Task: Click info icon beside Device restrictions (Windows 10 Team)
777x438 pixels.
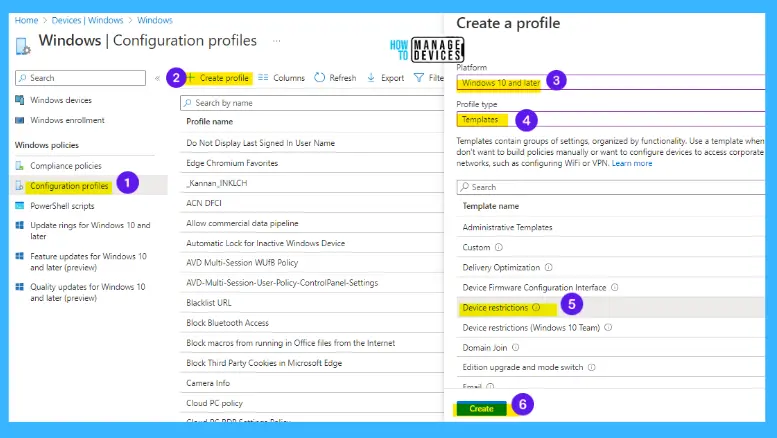Action: coord(608,327)
